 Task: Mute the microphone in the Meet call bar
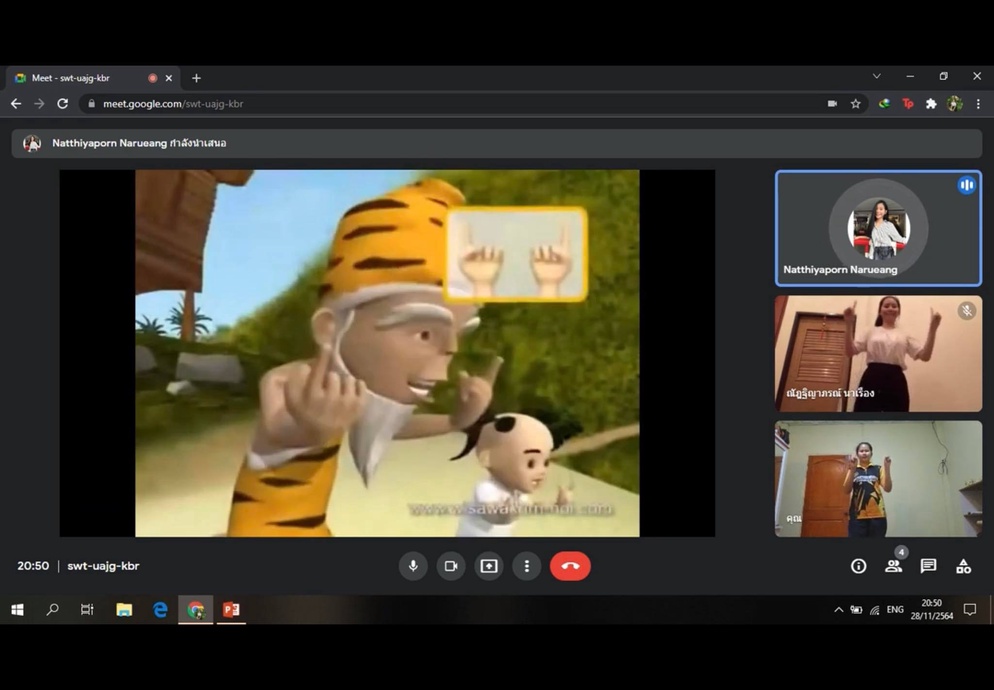[x=413, y=566]
